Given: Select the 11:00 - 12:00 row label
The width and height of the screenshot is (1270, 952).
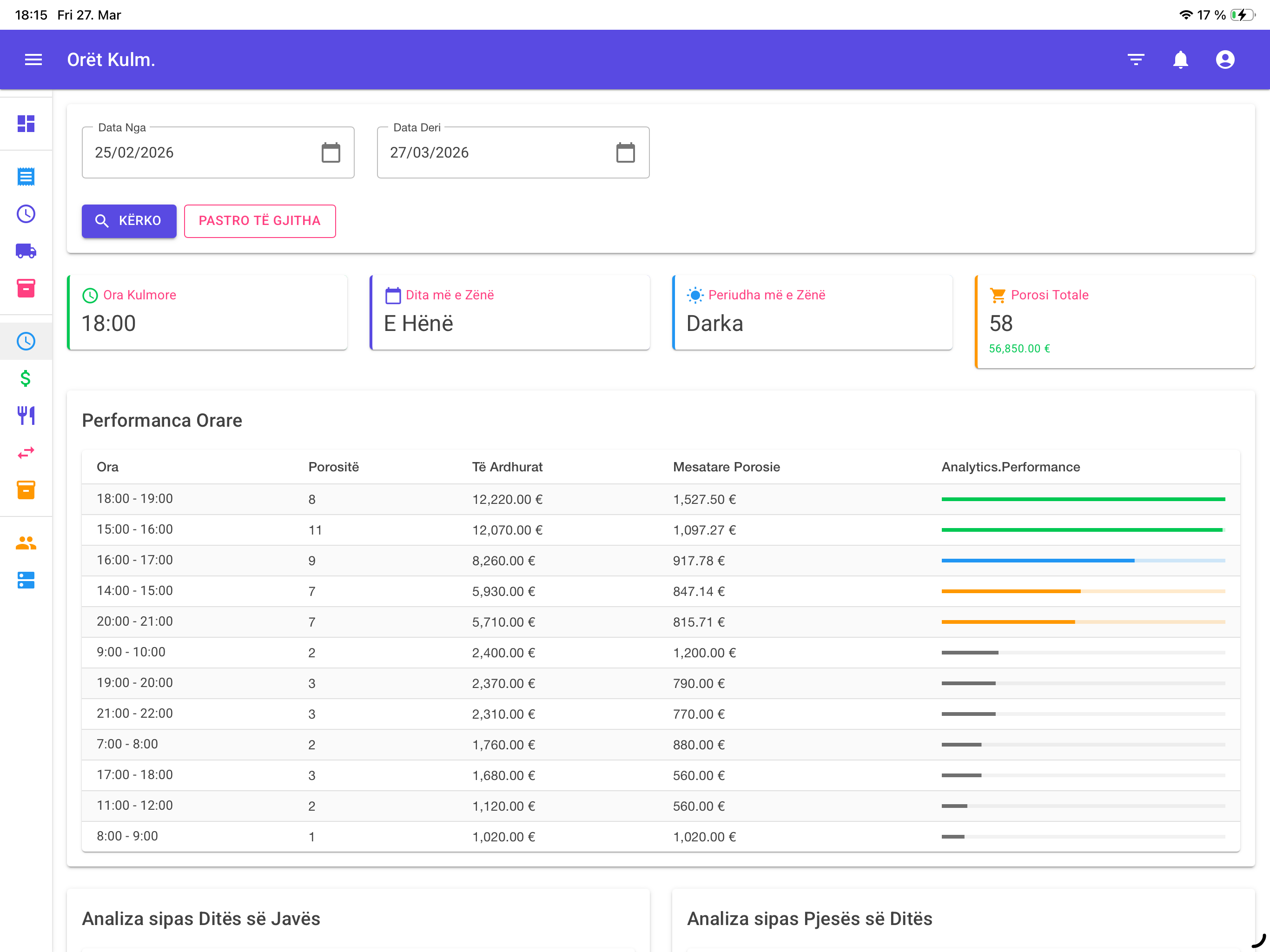Looking at the screenshot, I should click(134, 806).
